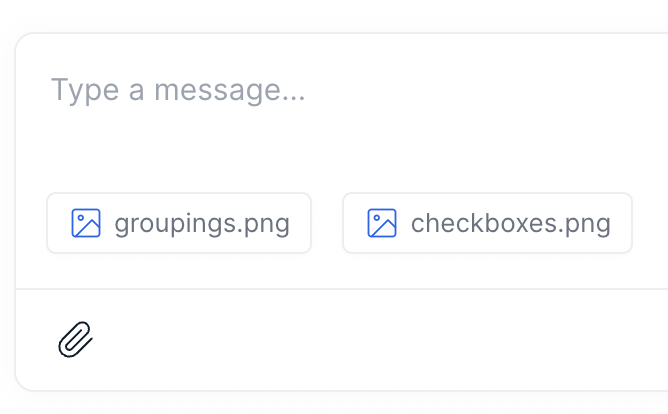Click the picture glyph beside groupings.png

[x=86, y=223]
